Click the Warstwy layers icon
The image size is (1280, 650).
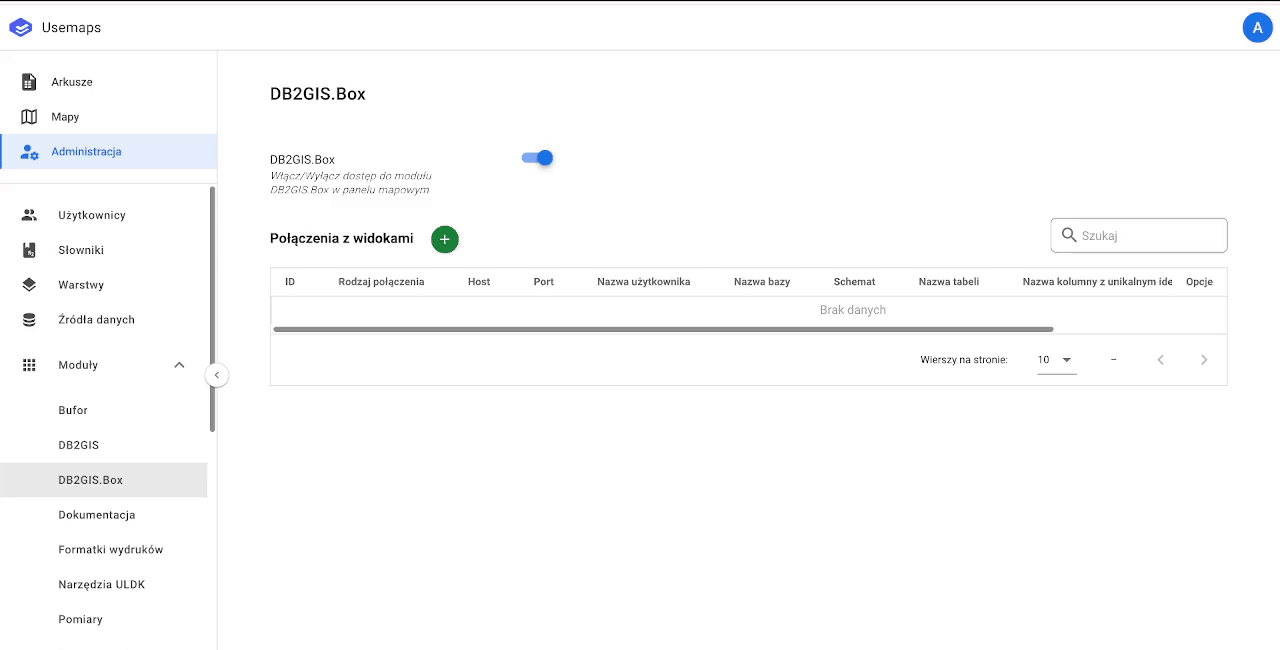pyautogui.click(x=29, y=285)
